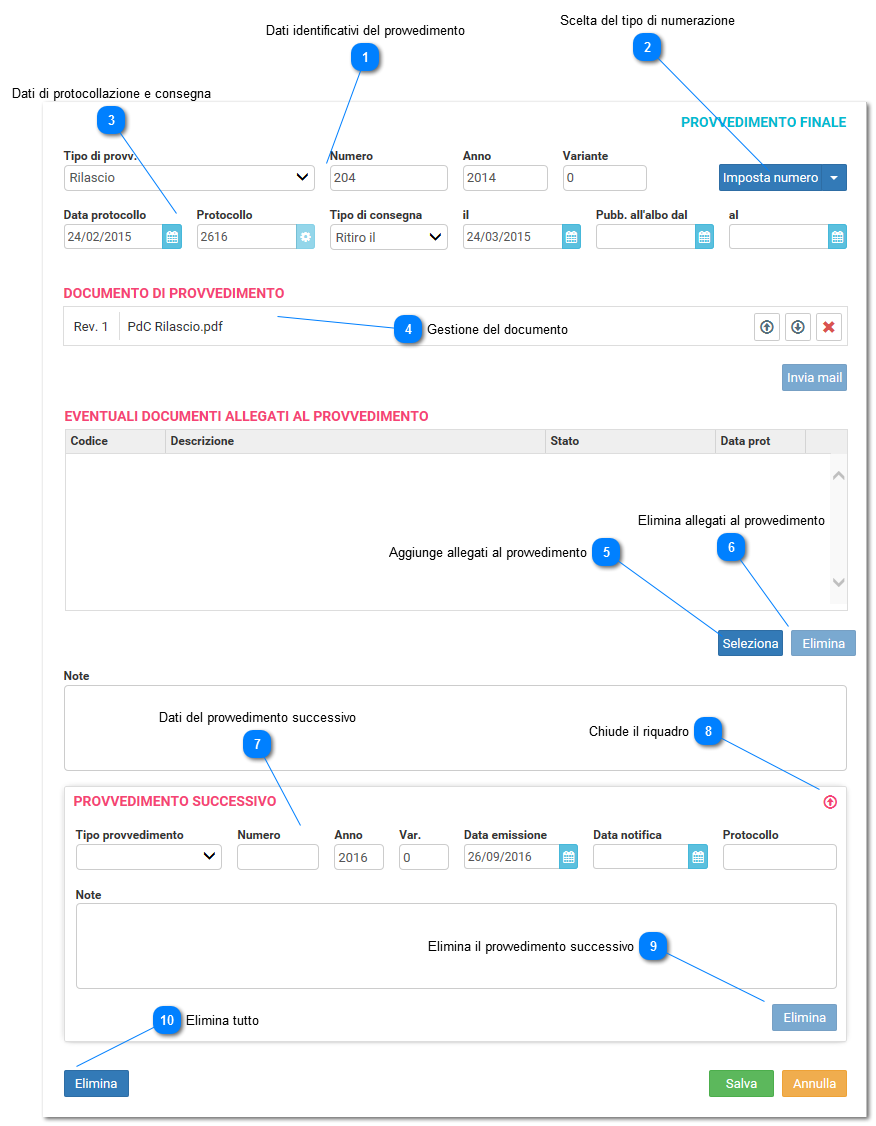
Task: Click the Protocollo gear icon
Action: 306,237
